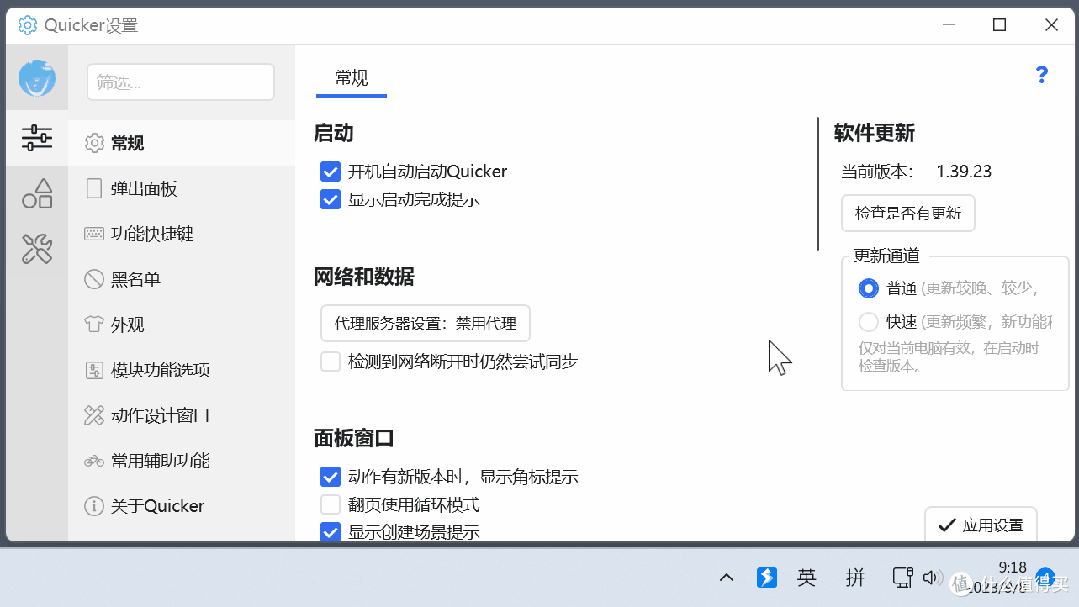1079x607 pixels.
Task: Open the 功能快捷键 settings page
Action: tap(182, 234)
